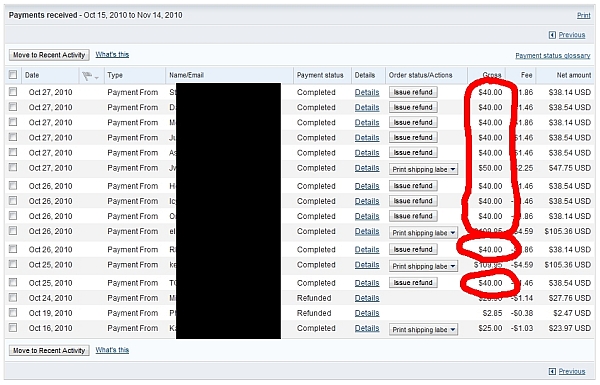The image size is (600, 385).
Task: Select the Oct 24 refunded payment checkbox
Action: point(13,297)
